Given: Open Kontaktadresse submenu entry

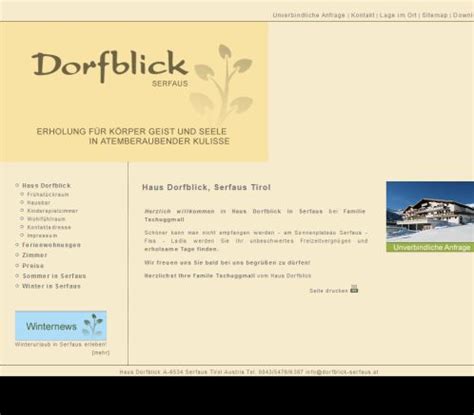Looking at the screenshot, I should [49, 227].
